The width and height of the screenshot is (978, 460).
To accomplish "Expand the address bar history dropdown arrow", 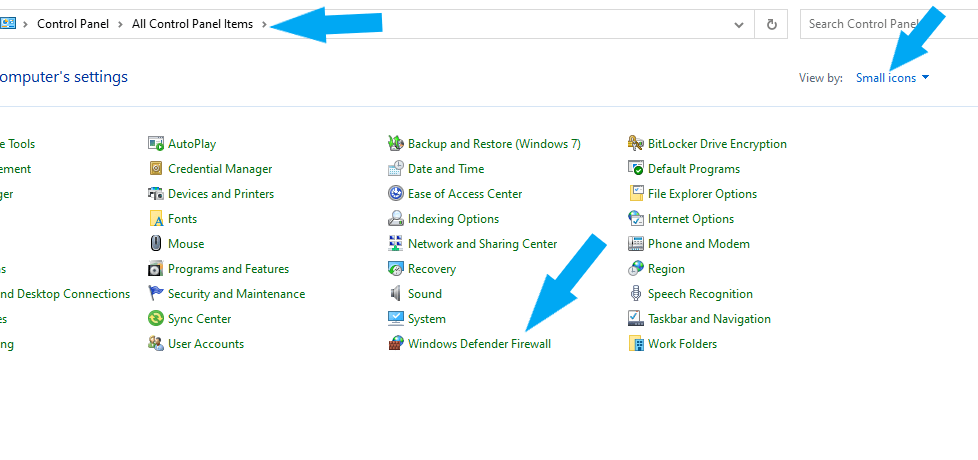I will [x=739, y=24].
